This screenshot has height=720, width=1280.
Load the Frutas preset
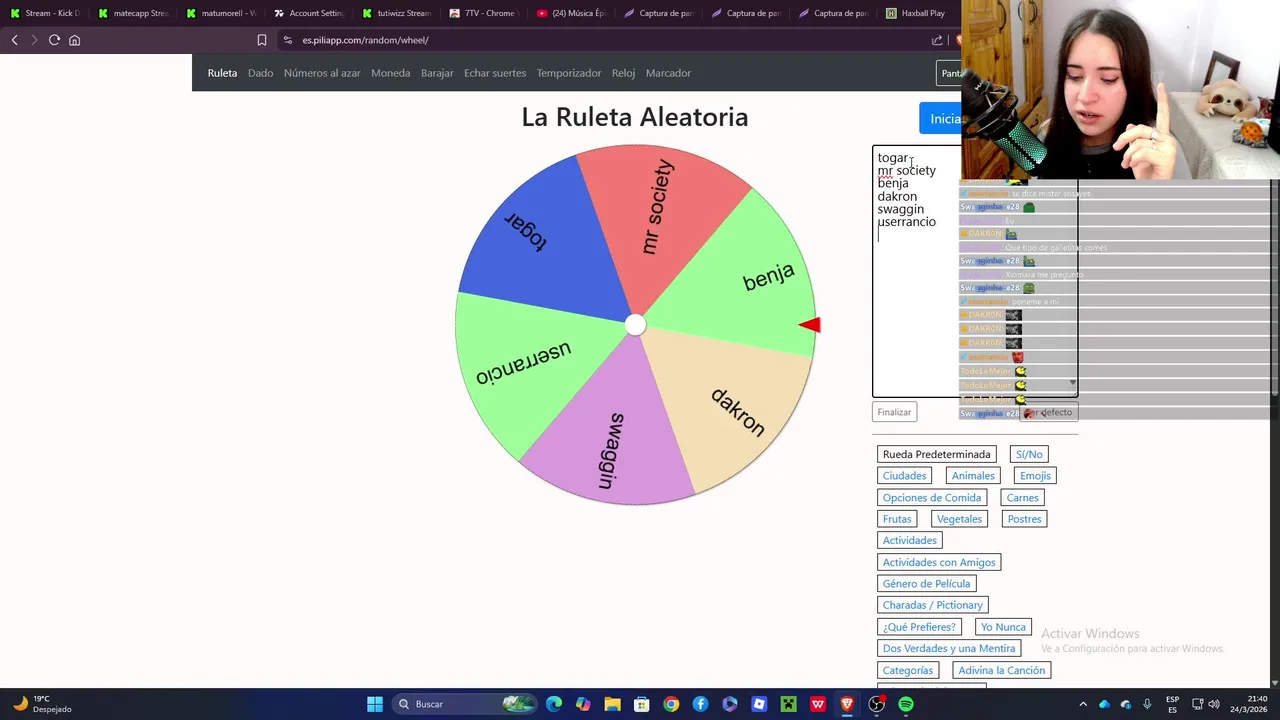coord(897,519)
